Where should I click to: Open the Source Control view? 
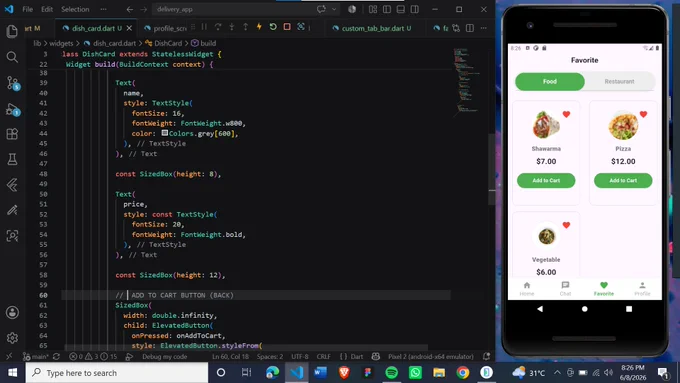tap(13, 82)
